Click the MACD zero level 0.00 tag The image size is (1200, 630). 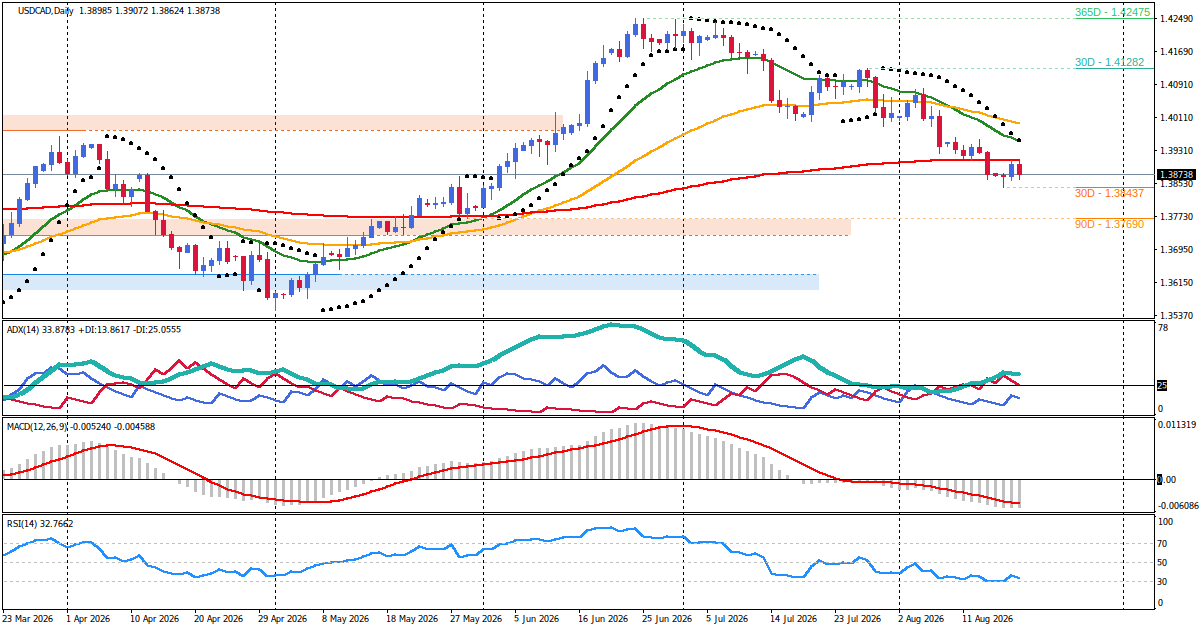pos(1166,479)
